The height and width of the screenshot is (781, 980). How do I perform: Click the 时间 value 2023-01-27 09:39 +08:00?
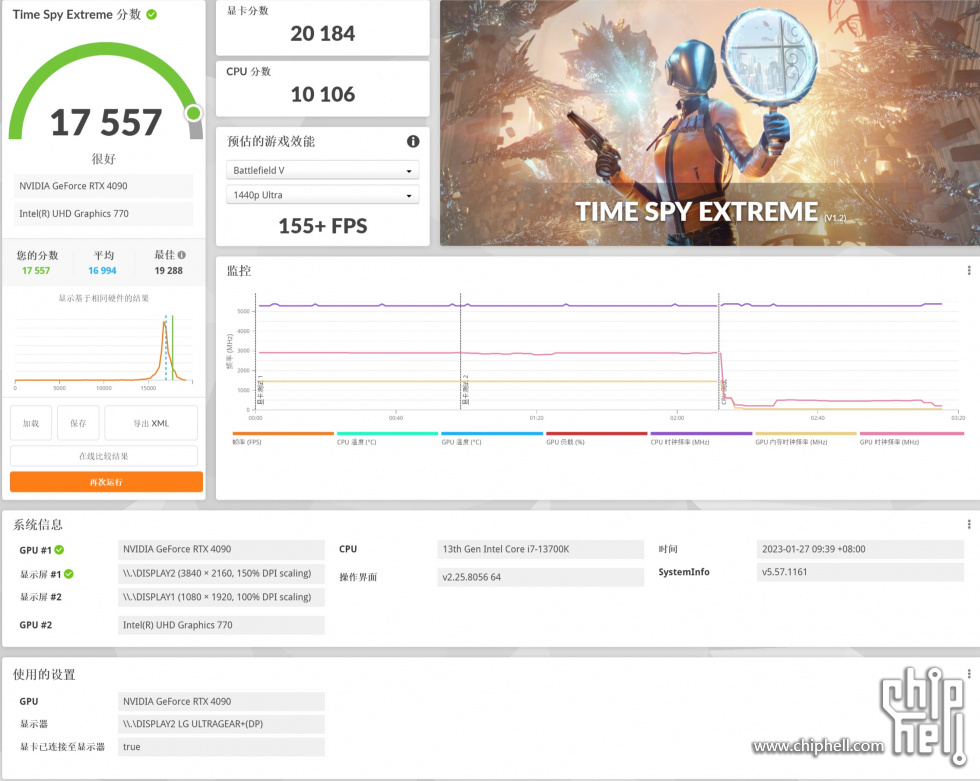[x=860, y=549]
